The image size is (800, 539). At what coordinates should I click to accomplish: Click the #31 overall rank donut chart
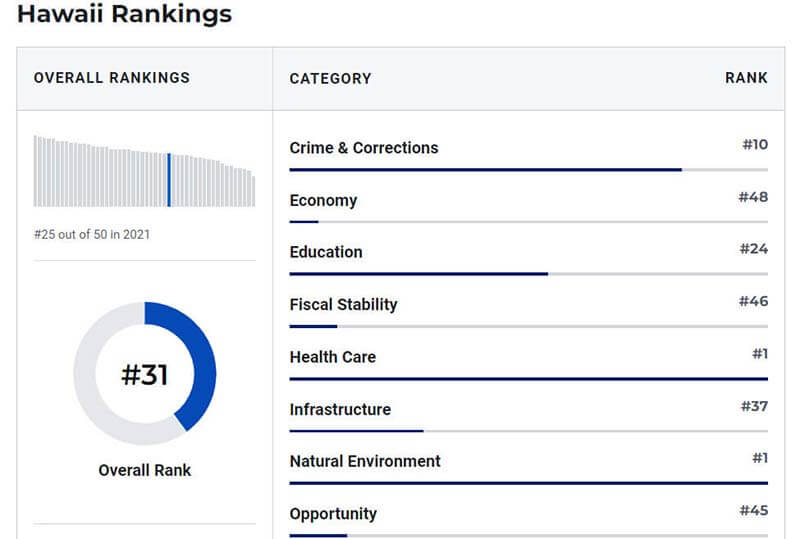(x=145, y=374)
